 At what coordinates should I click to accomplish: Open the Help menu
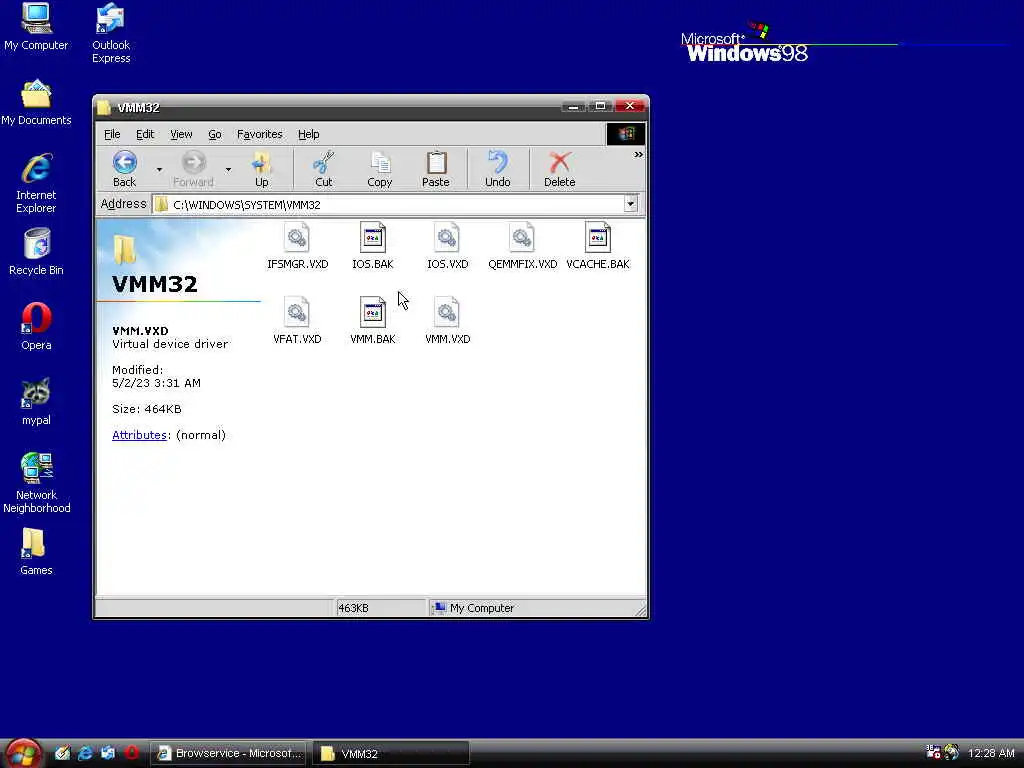pos(308,134)
